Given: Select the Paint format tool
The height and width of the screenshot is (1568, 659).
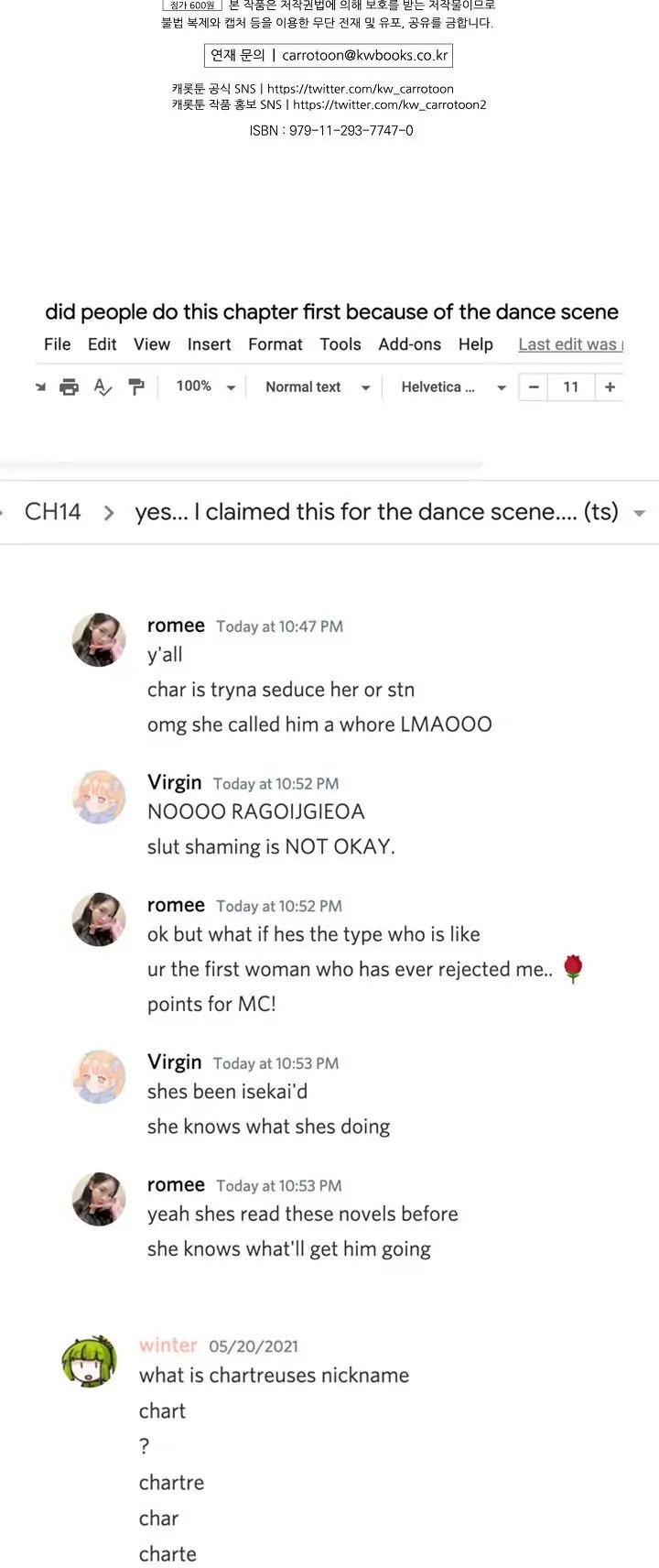Looking at the screenshot, I should click(x=136, y=387).
